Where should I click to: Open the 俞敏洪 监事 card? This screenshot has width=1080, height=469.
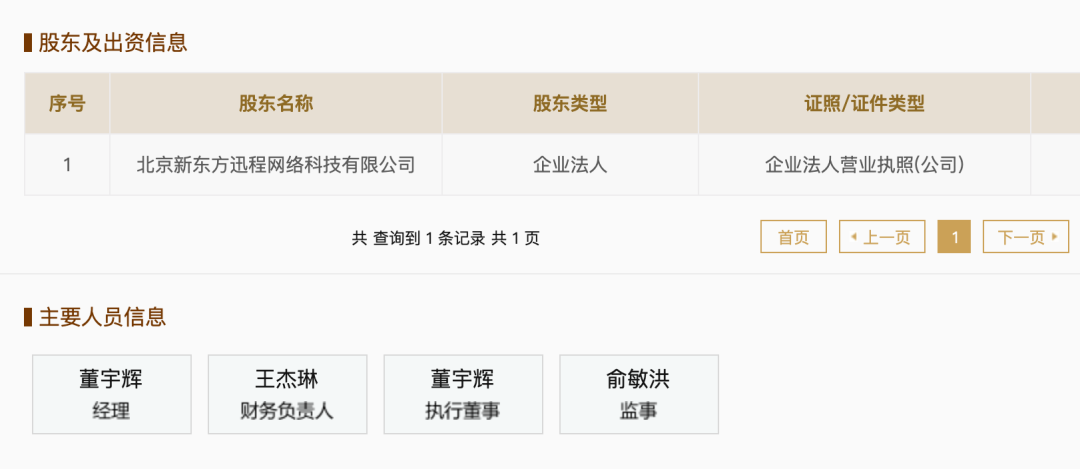pyautogui.click(x=638, y=394)
